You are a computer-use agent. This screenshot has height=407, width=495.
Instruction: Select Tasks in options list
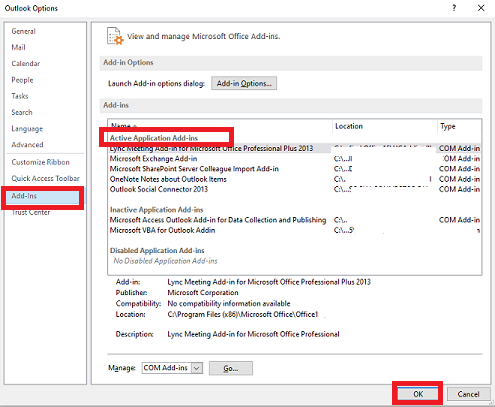pos(20,96)
